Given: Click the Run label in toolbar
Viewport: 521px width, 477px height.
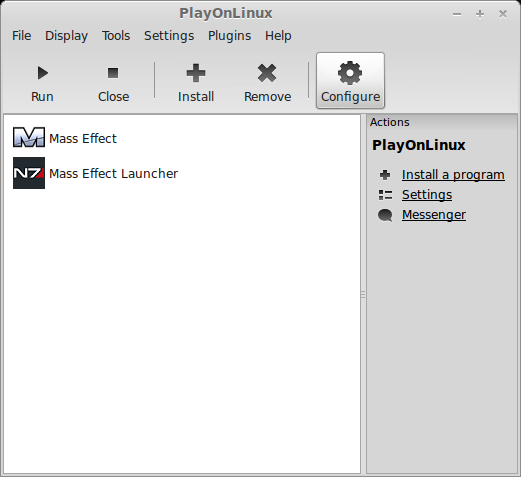Looking at the screenshot, I should tap(42, 97).
